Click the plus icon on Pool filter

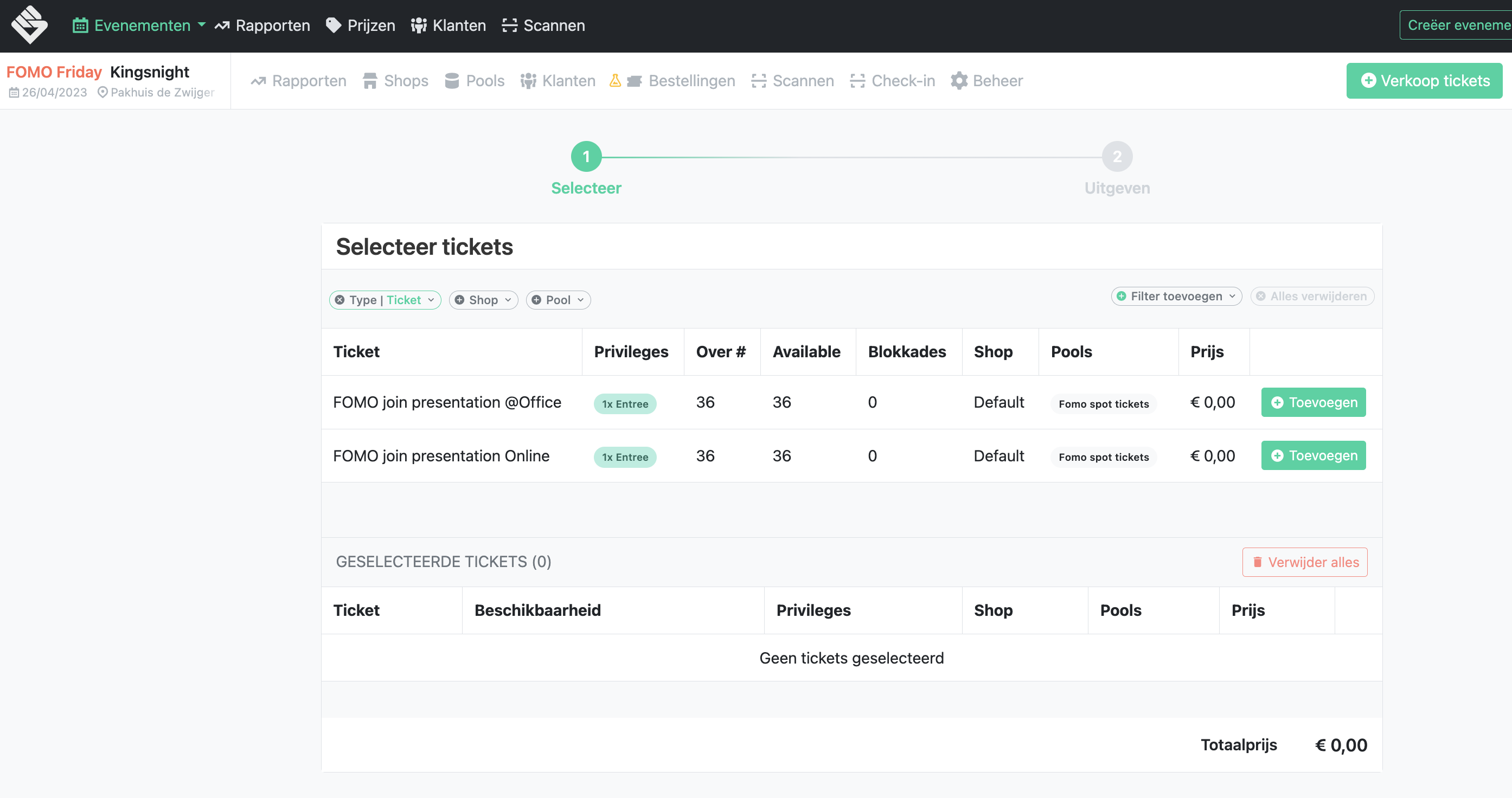pyautogui.click(x=536, y=300)
